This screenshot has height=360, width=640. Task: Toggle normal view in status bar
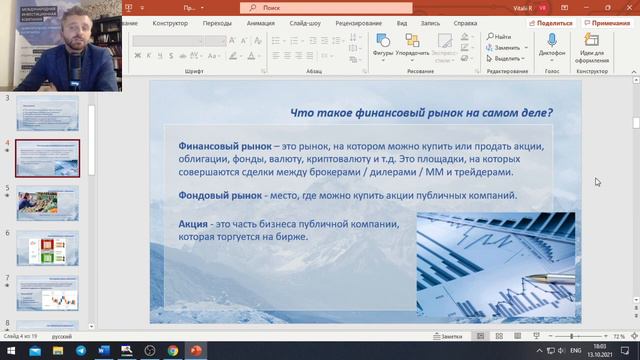coord(480,336)
